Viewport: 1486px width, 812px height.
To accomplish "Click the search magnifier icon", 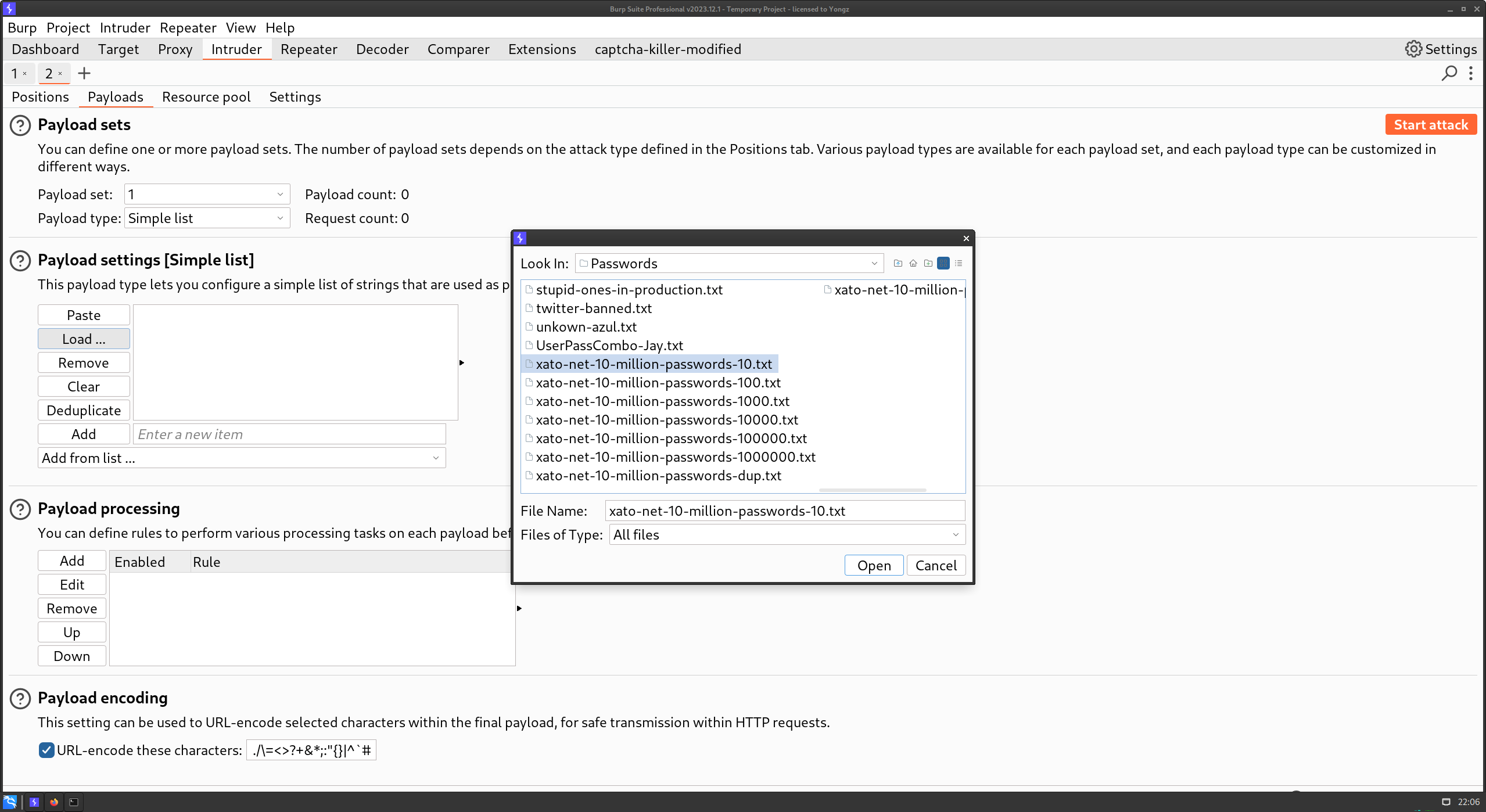I will pyautogui.click(x=1449, y=73).
